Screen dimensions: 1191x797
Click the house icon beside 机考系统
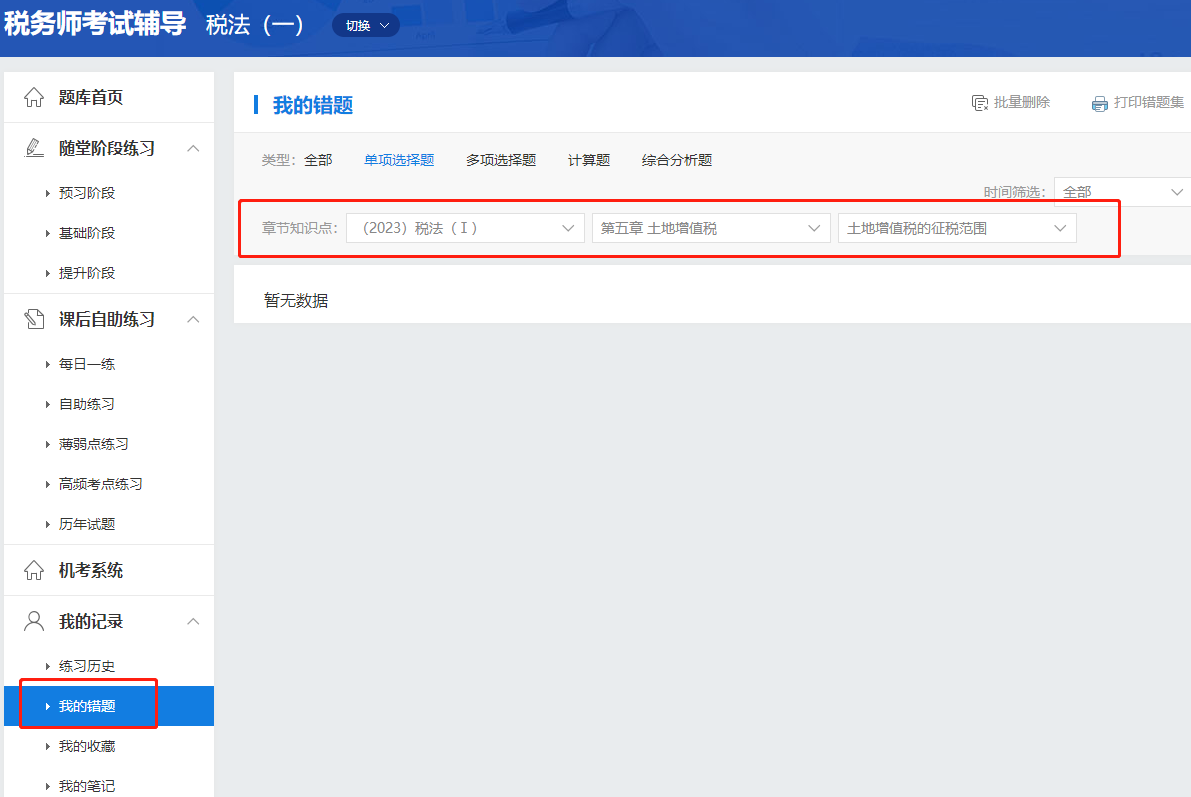(x=34, y=570)
